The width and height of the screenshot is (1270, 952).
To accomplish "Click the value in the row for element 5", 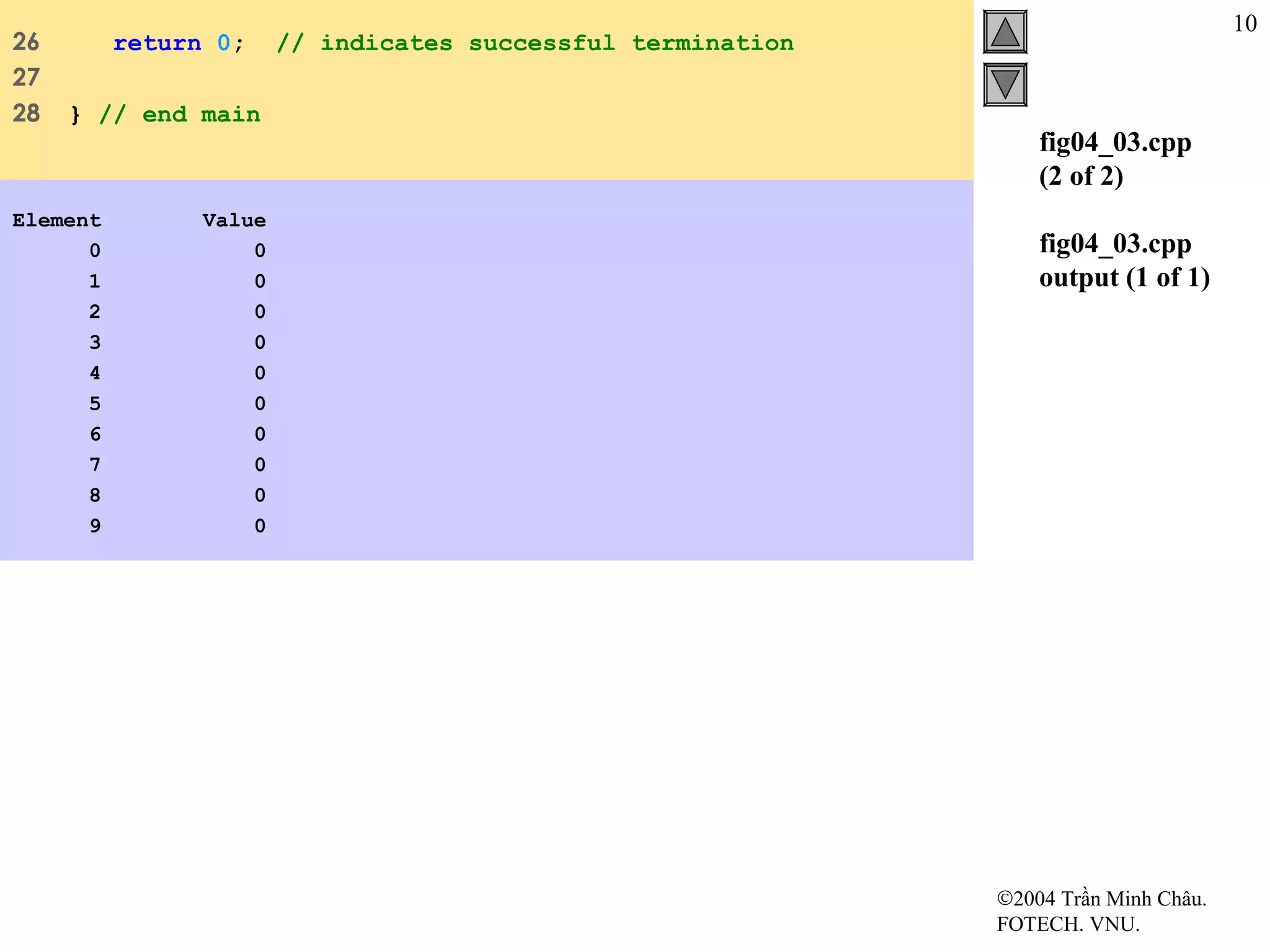I will [x=260, y=404].
